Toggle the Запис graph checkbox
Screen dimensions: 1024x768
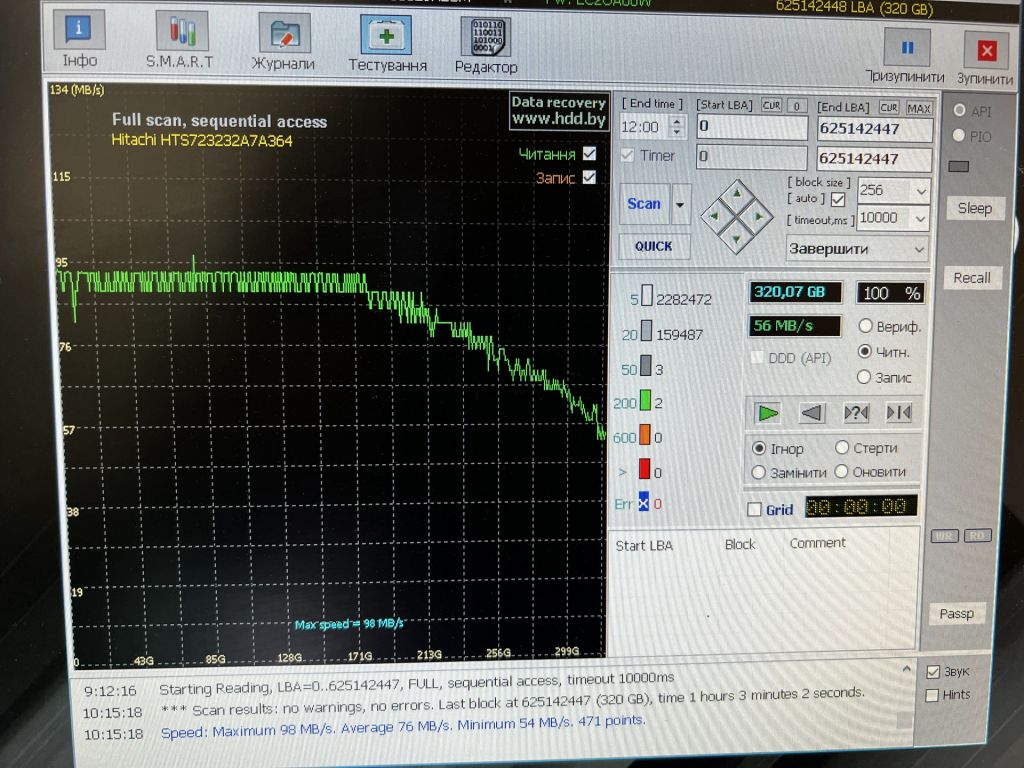click(589, 177)
